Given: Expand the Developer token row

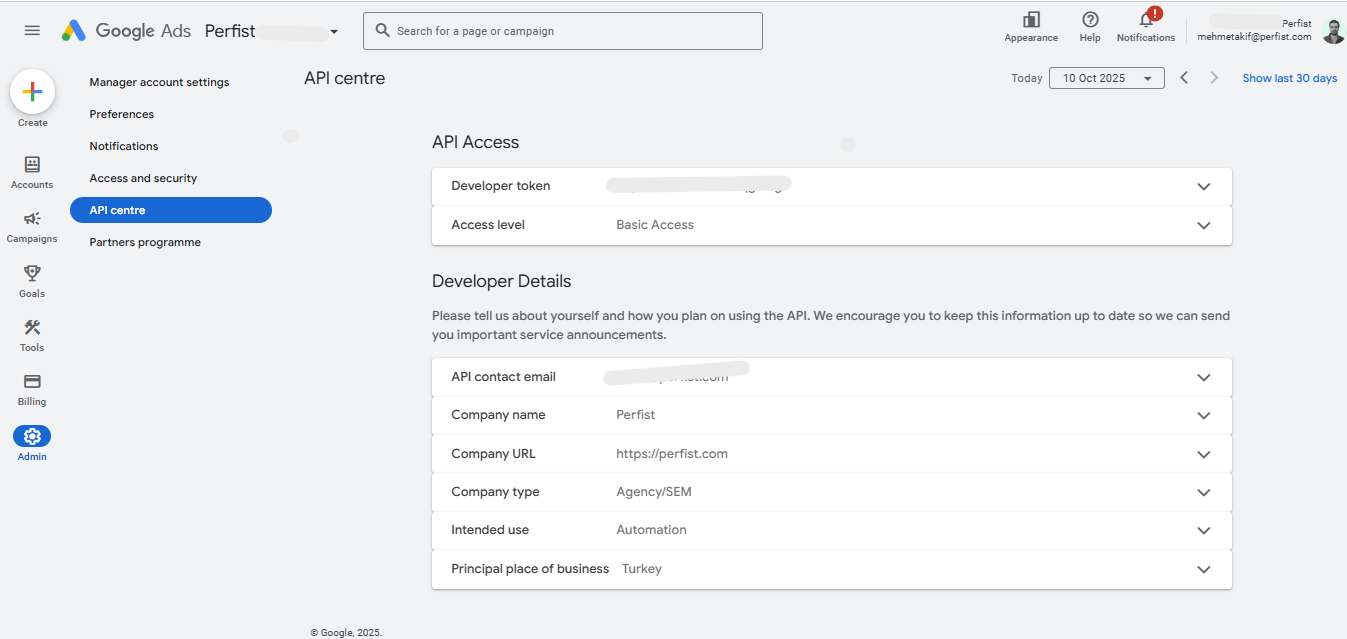Looking at the screenshot, I should 1203,187.
